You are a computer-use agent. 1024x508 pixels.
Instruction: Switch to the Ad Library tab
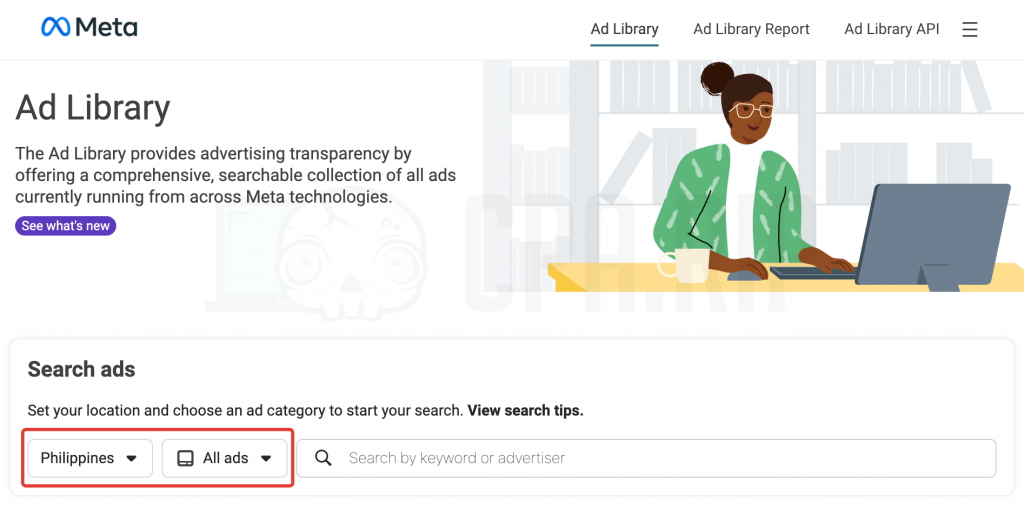tap(624, 29)
